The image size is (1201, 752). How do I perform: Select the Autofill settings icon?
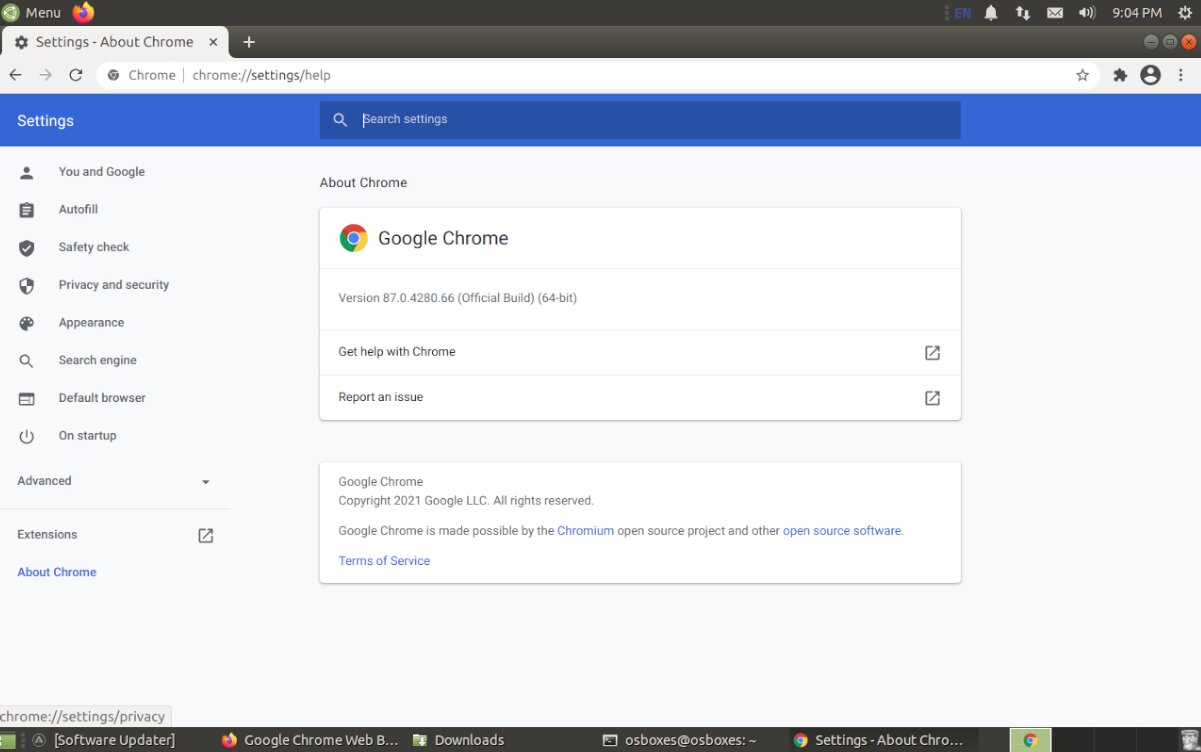(25, 209)
